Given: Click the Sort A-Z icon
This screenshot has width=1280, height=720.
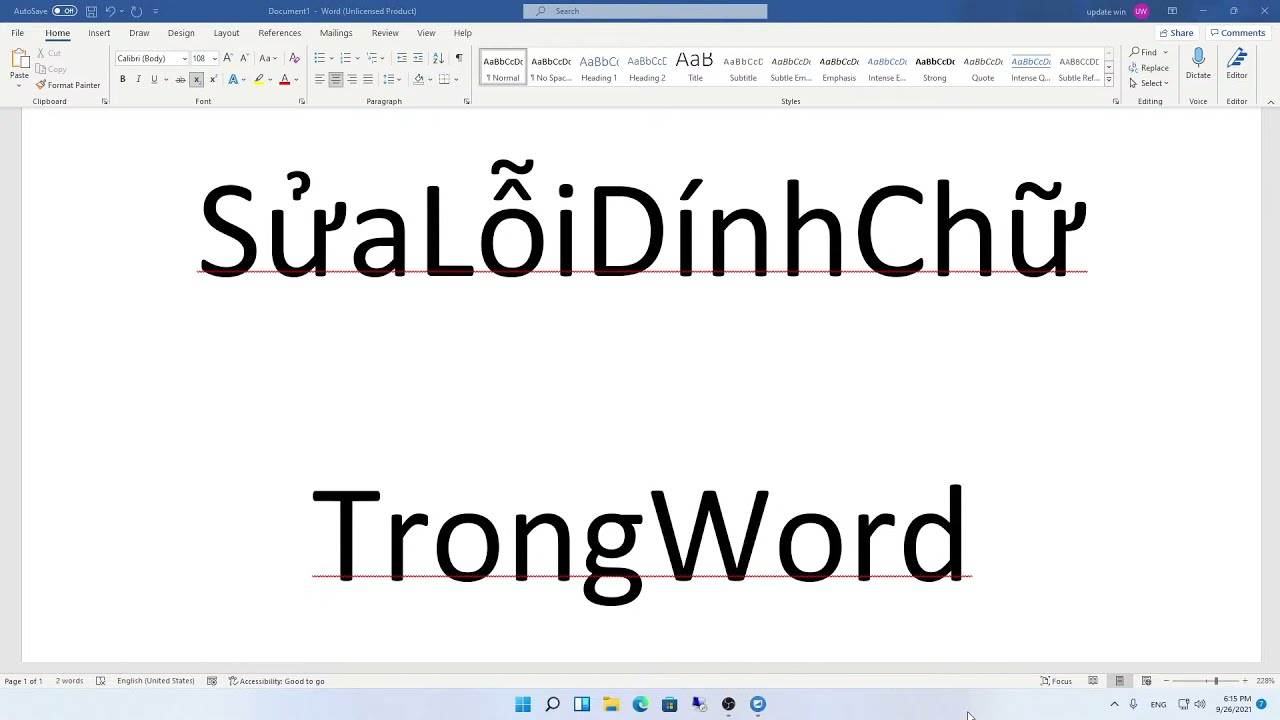Looking at the screenshot, I should tap(438, 58).
